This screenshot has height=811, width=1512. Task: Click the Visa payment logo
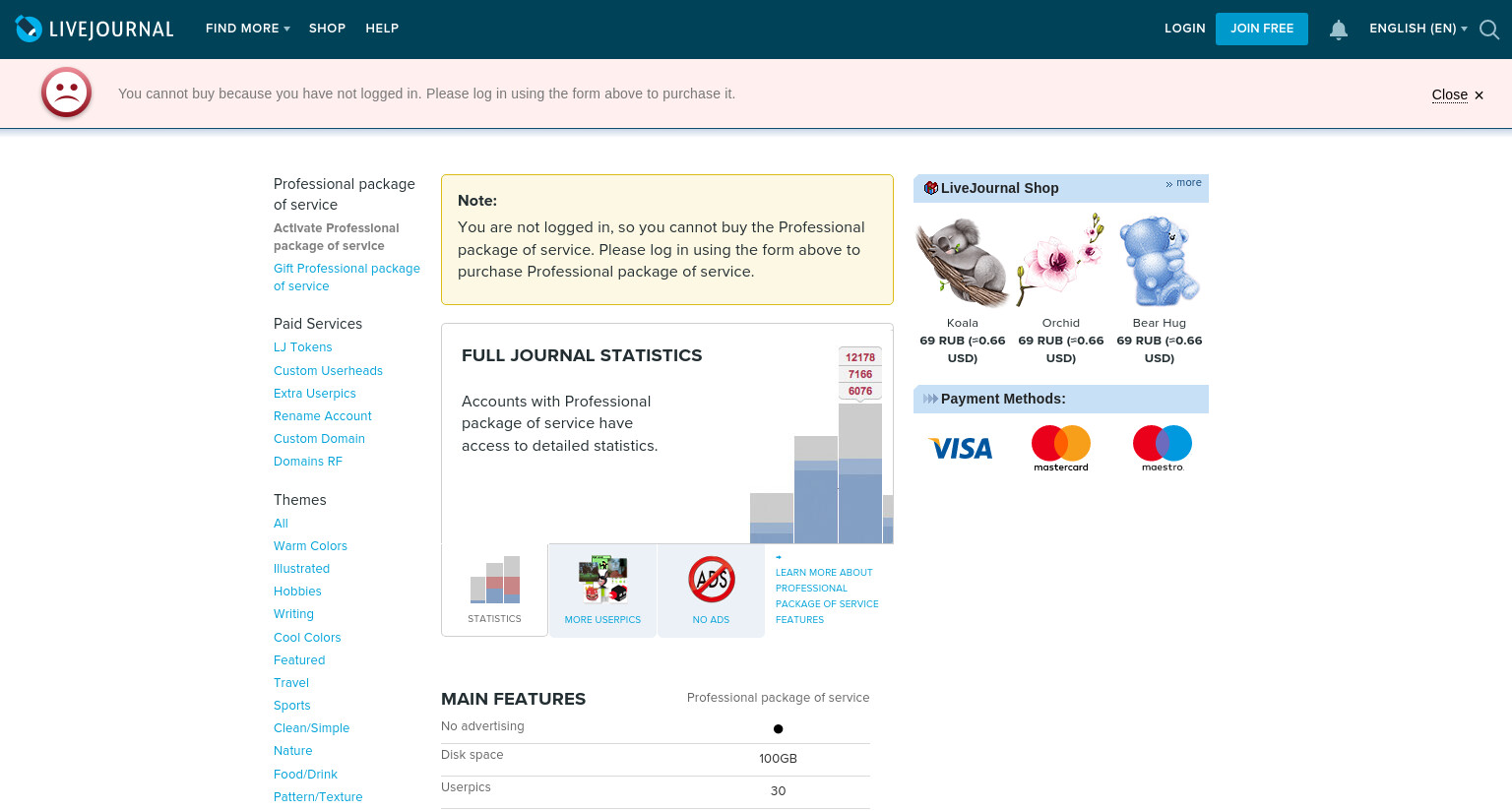(x=961, y=449)
